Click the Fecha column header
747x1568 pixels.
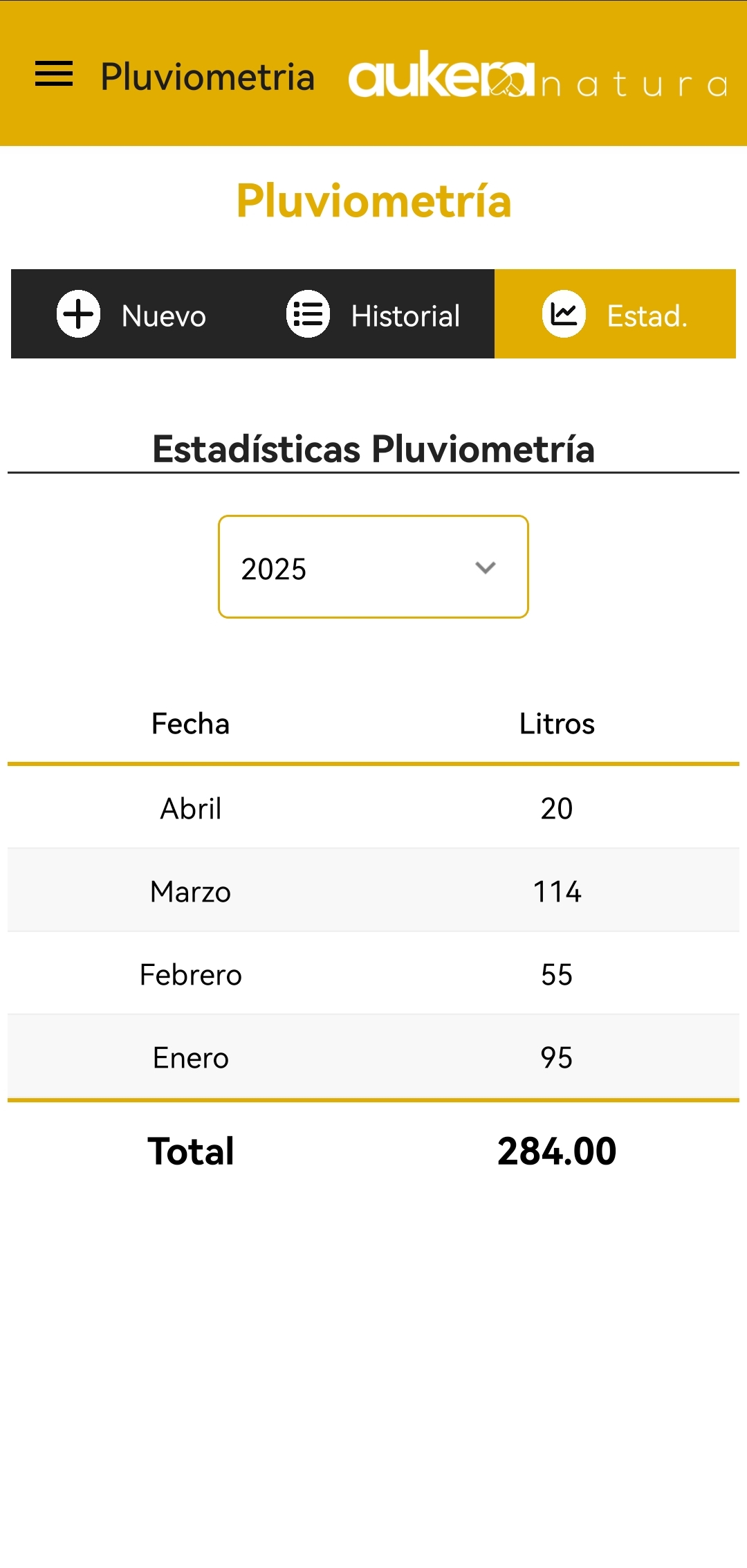coord(190,724)
